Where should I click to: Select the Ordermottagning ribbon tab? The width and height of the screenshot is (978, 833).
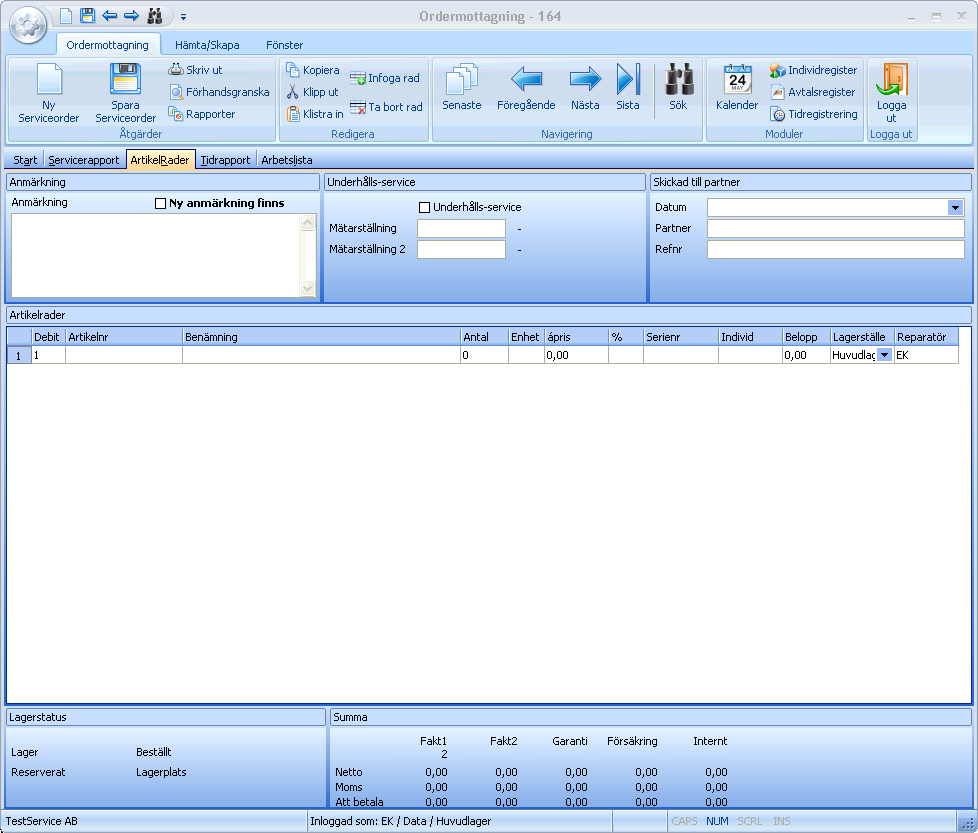(107, 45)
